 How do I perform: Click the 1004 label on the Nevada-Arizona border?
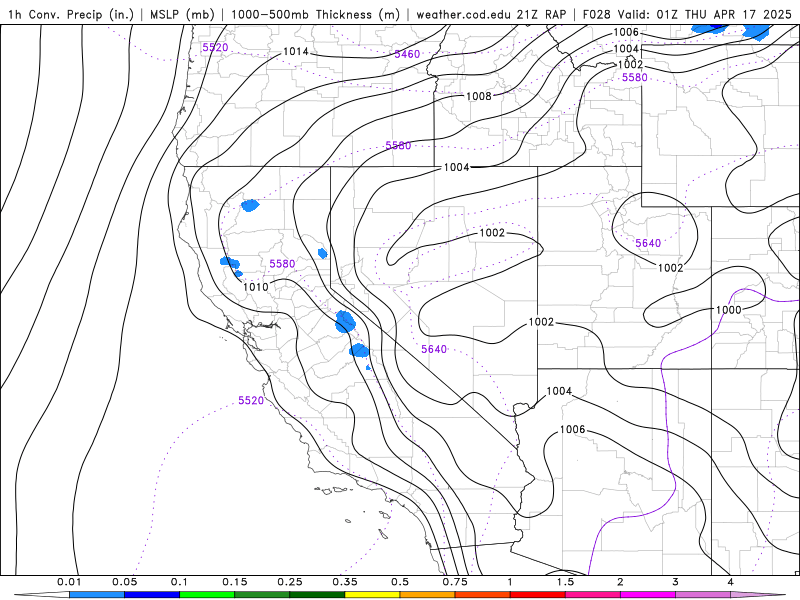pos(559,391)
